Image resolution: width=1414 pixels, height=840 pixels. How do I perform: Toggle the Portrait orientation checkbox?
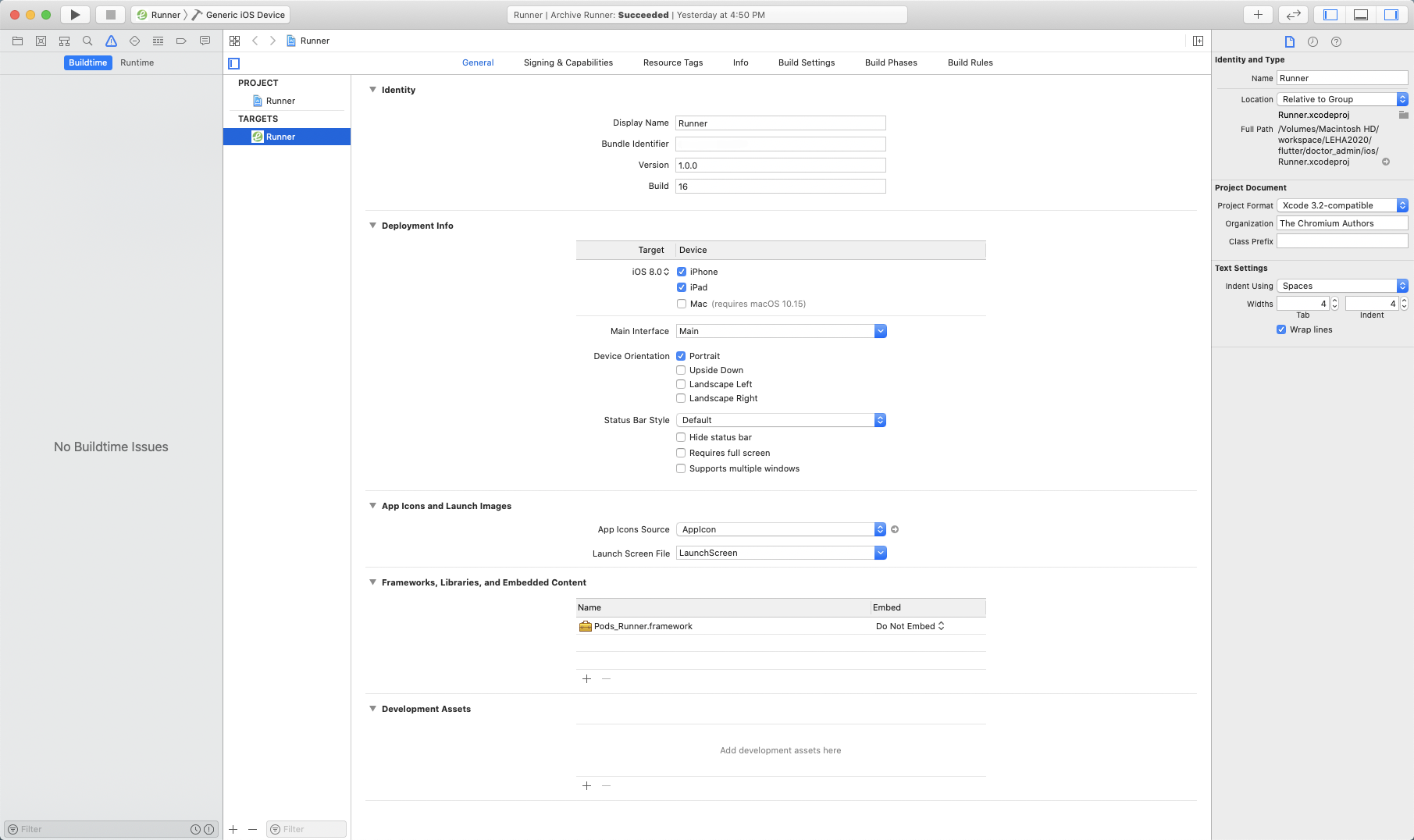[681, 356]
